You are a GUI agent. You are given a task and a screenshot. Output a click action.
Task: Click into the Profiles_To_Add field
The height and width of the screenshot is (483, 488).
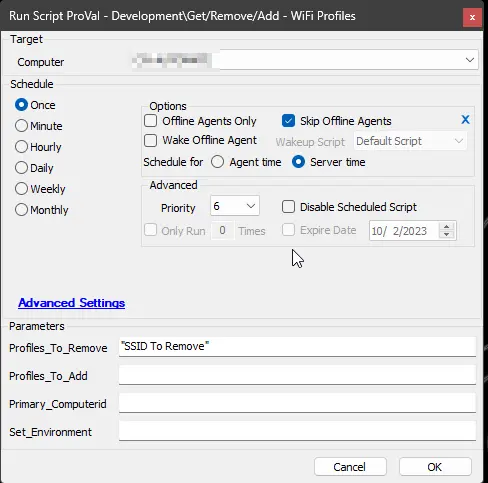(297, 375)
